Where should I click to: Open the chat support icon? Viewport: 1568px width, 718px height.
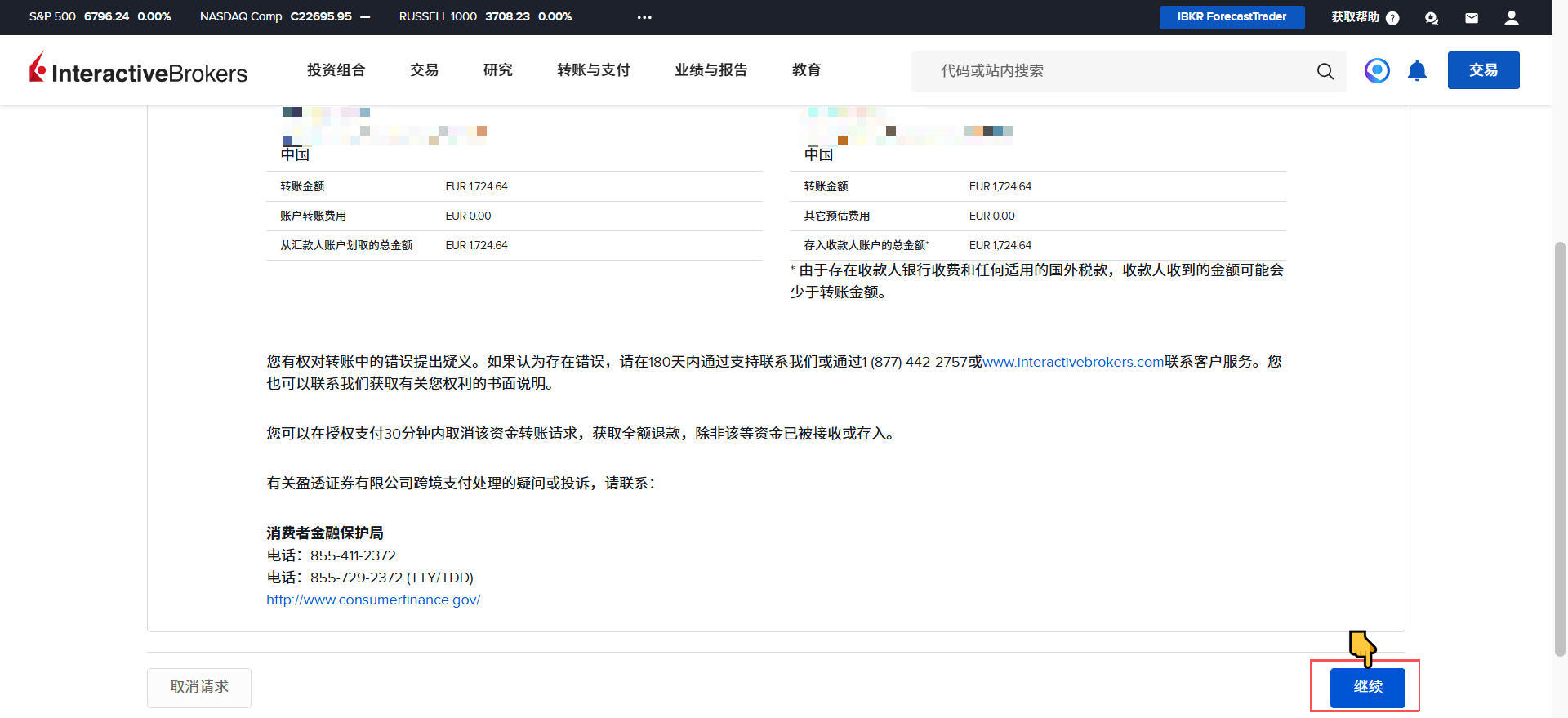tap(1431, 17)
